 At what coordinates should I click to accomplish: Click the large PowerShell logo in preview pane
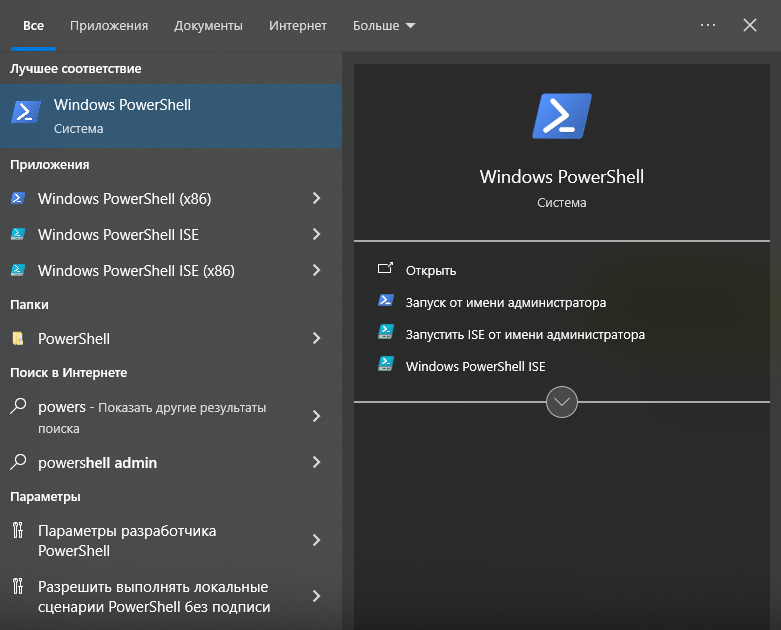[562, 116]
